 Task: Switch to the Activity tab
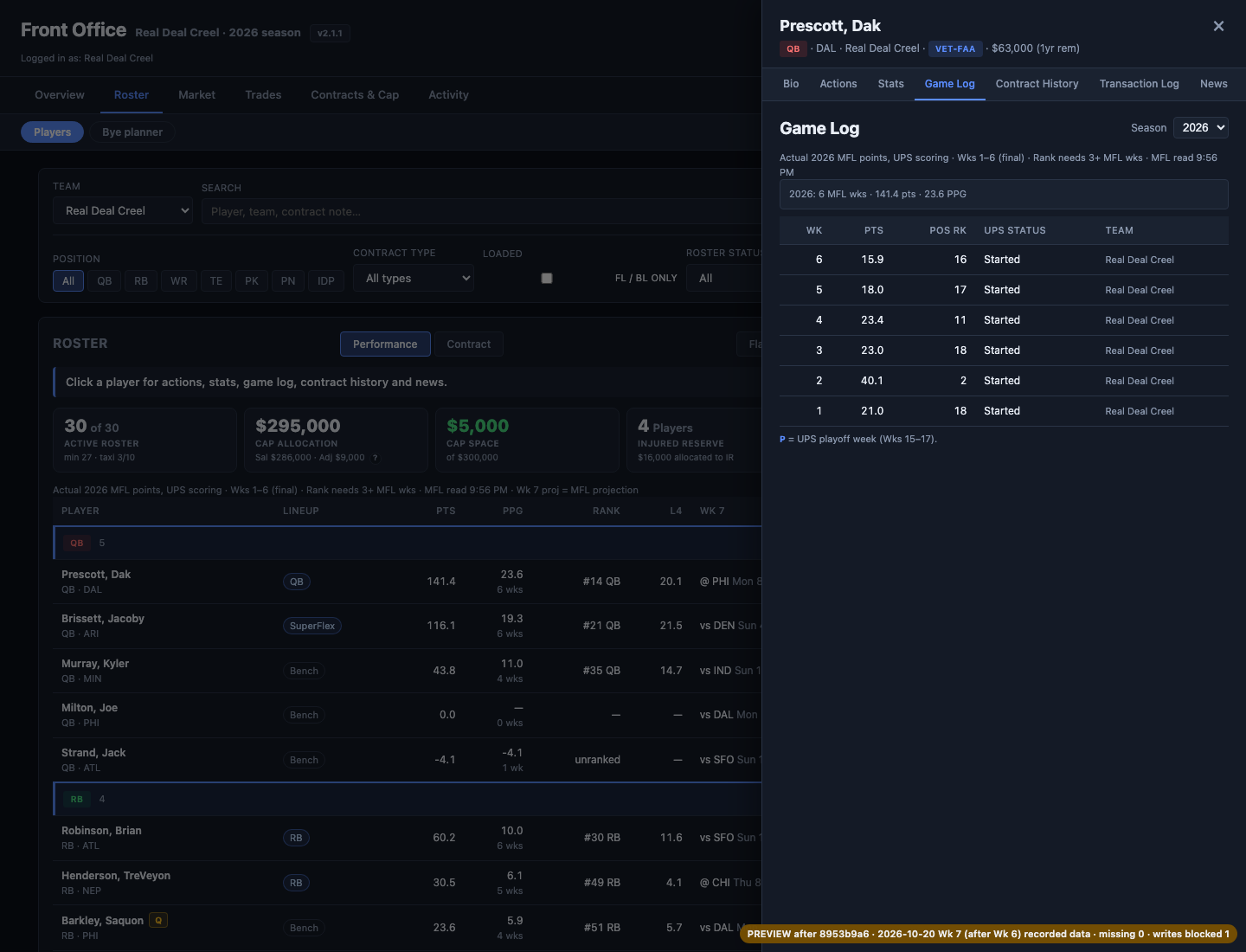[x=448, y=95]
